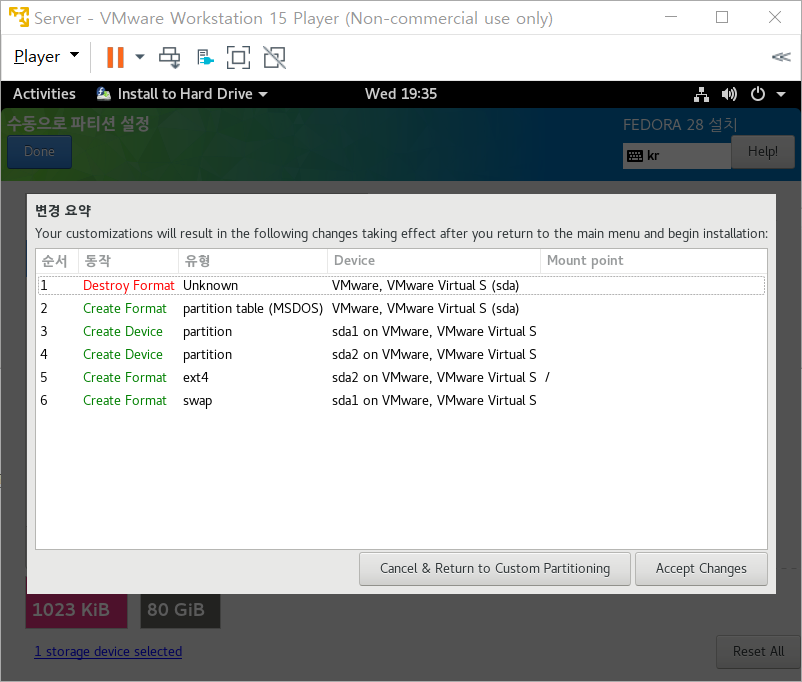This screenshot has width=802, height=682.
Task: Sort by the 유형 column header
Action: tap(253, 261)
